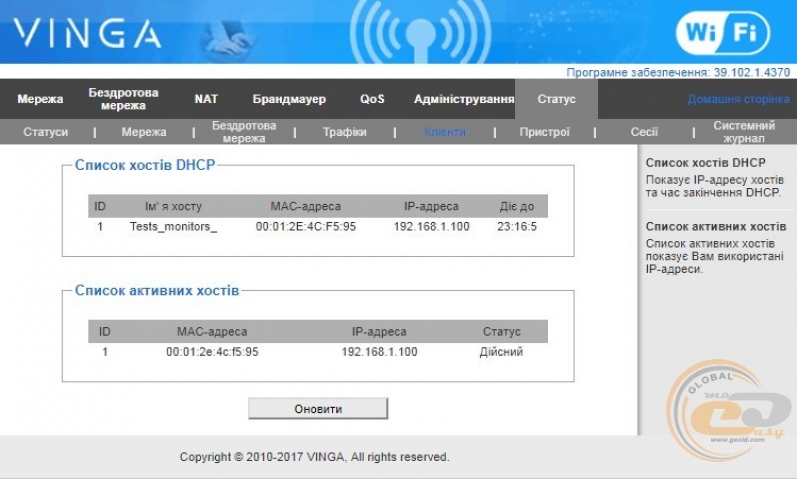Select hostname Tests_monitors_ in DHCP list
The width and height of the screenshot is (797, 479).
(x=173, y=227)
